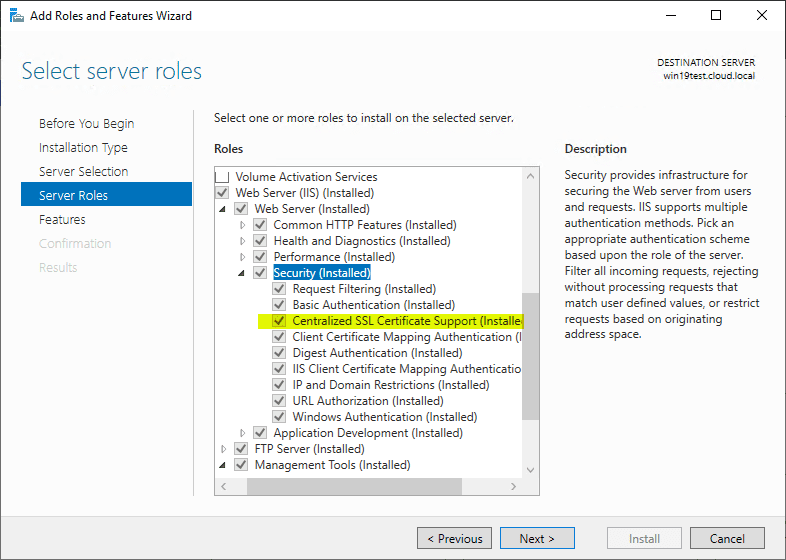Open the Installation Type step
786x560 pixels.
(x=83, y=147)
